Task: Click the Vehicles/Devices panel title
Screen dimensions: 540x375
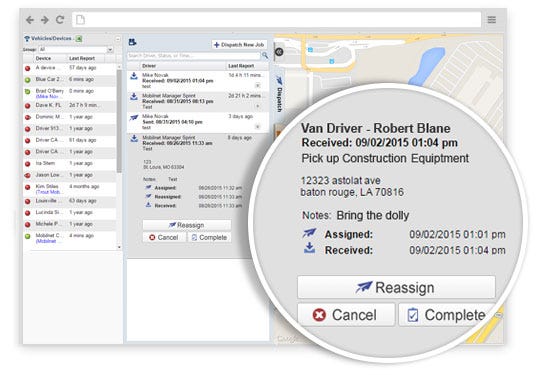Action: 51,38
